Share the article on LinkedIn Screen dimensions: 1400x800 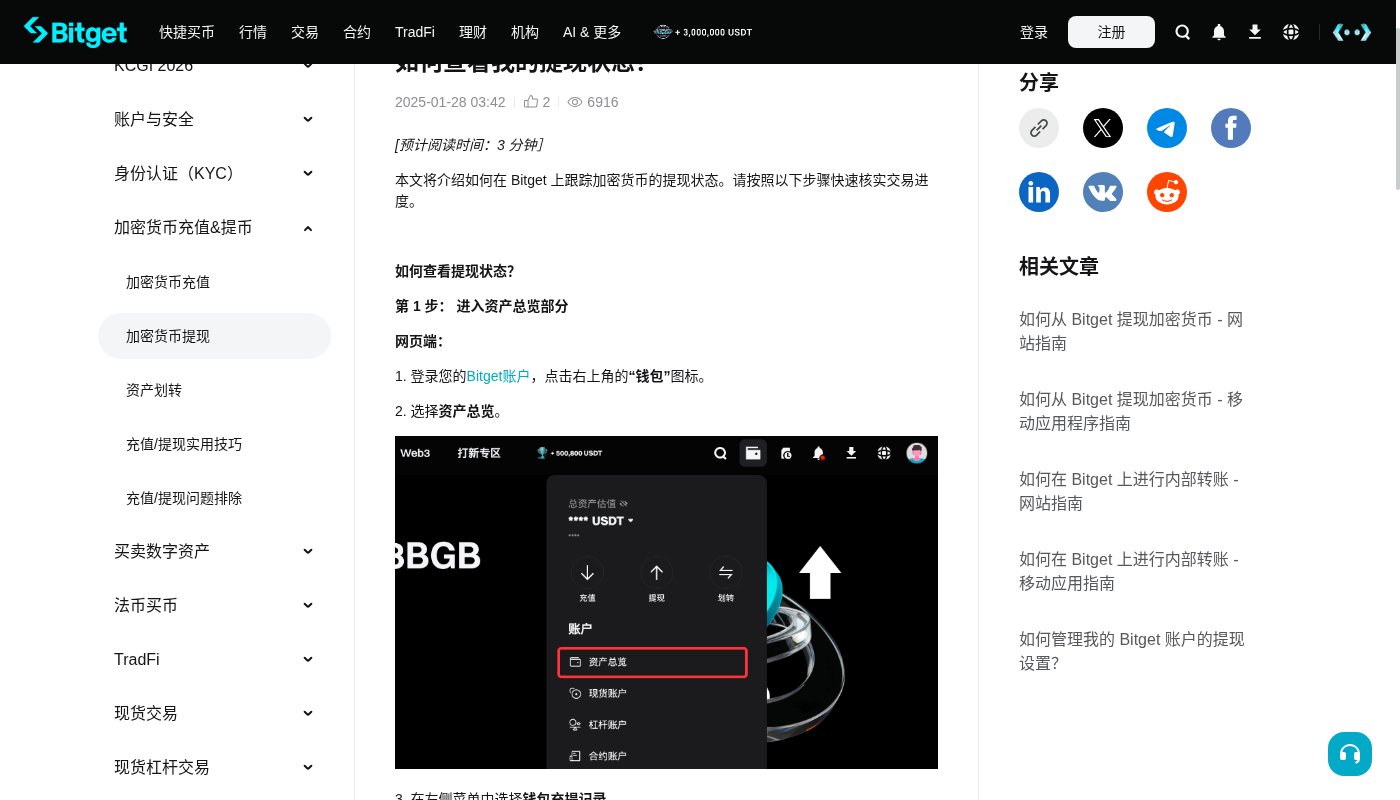click(x=1039, y=192)
